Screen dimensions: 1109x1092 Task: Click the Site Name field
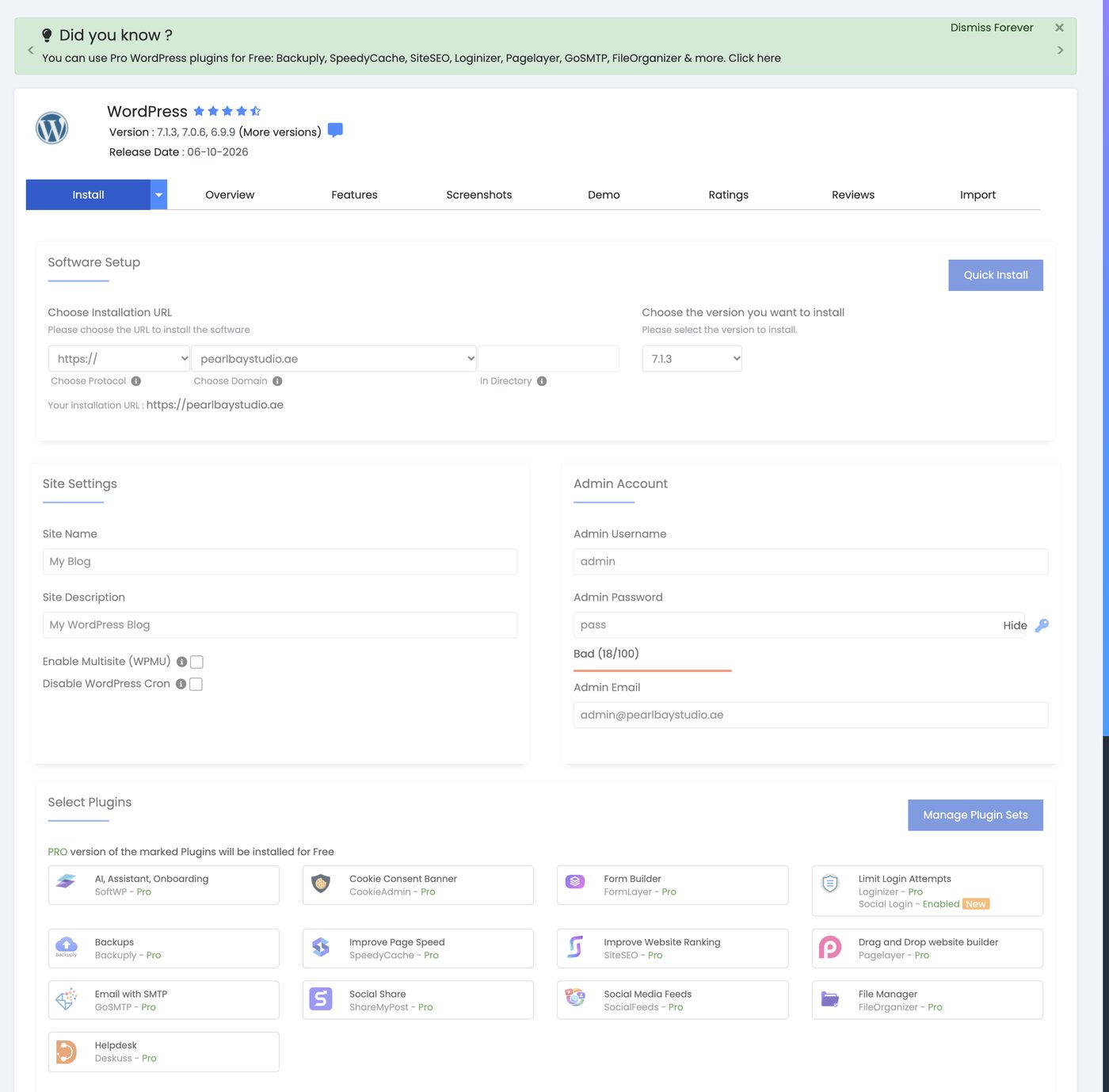click(280, 561)
